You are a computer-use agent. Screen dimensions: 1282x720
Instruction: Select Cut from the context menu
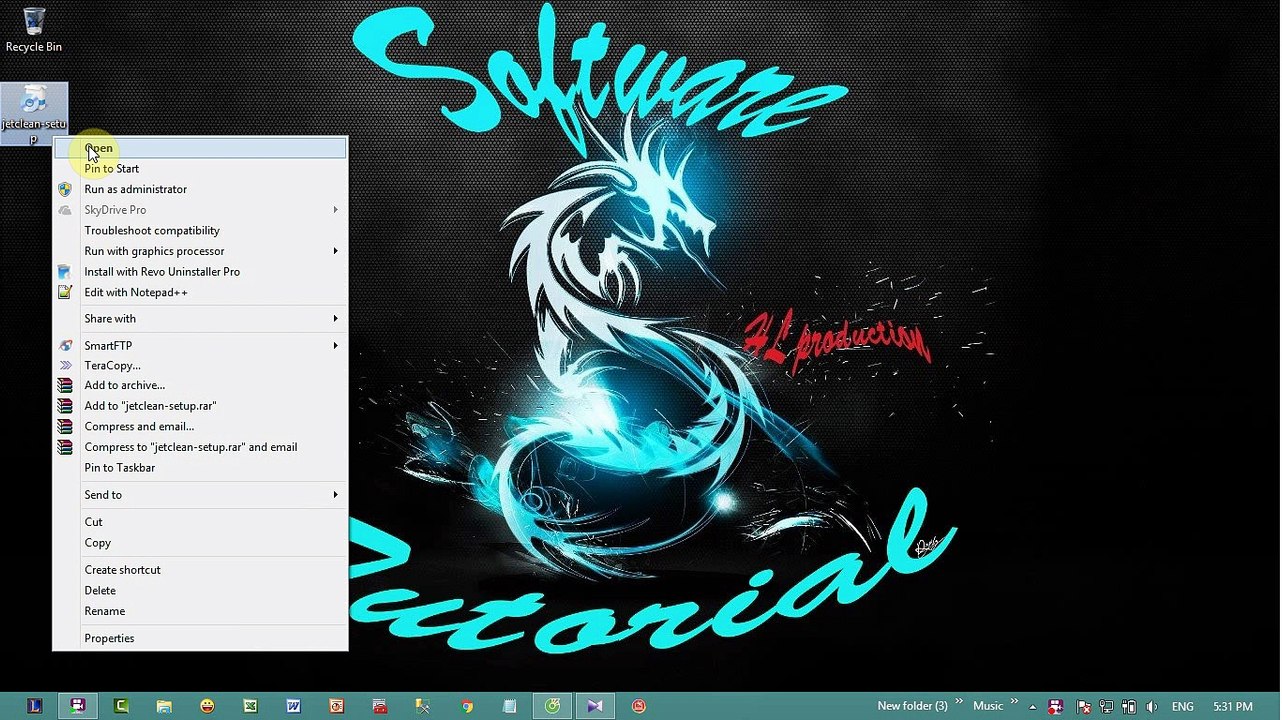click(x=200, y=522)
